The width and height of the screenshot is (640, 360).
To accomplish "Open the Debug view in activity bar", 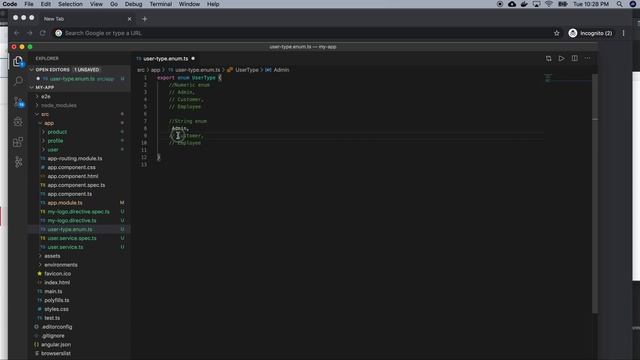I will click(x=18, y=121).
